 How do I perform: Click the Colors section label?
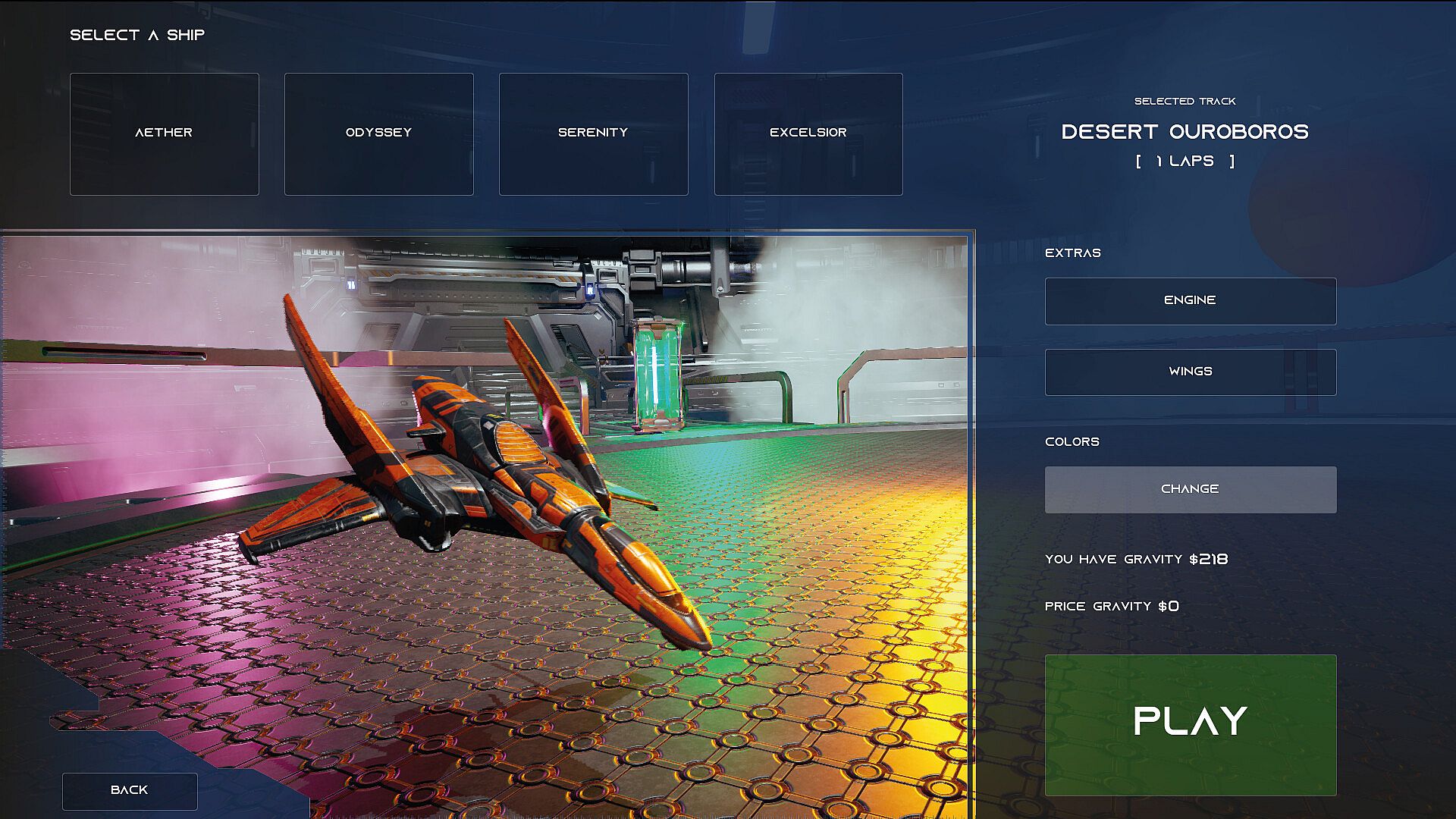[x=1072, y=442]
